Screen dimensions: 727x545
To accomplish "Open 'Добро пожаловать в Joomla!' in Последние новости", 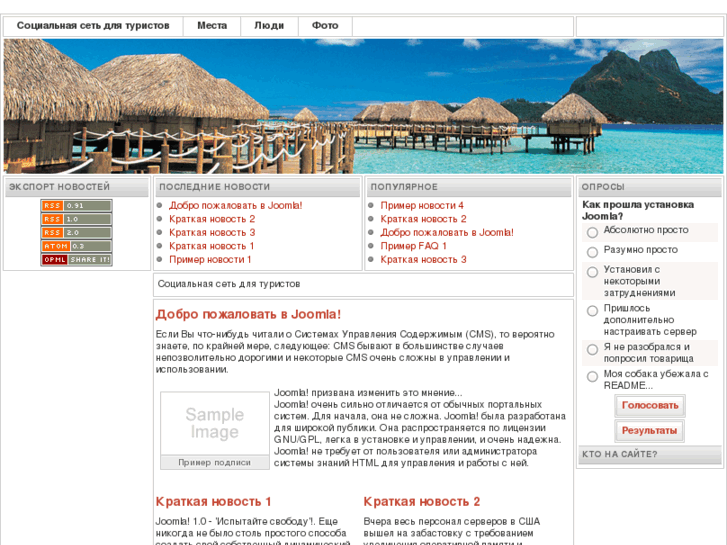I will pos(236,205).
